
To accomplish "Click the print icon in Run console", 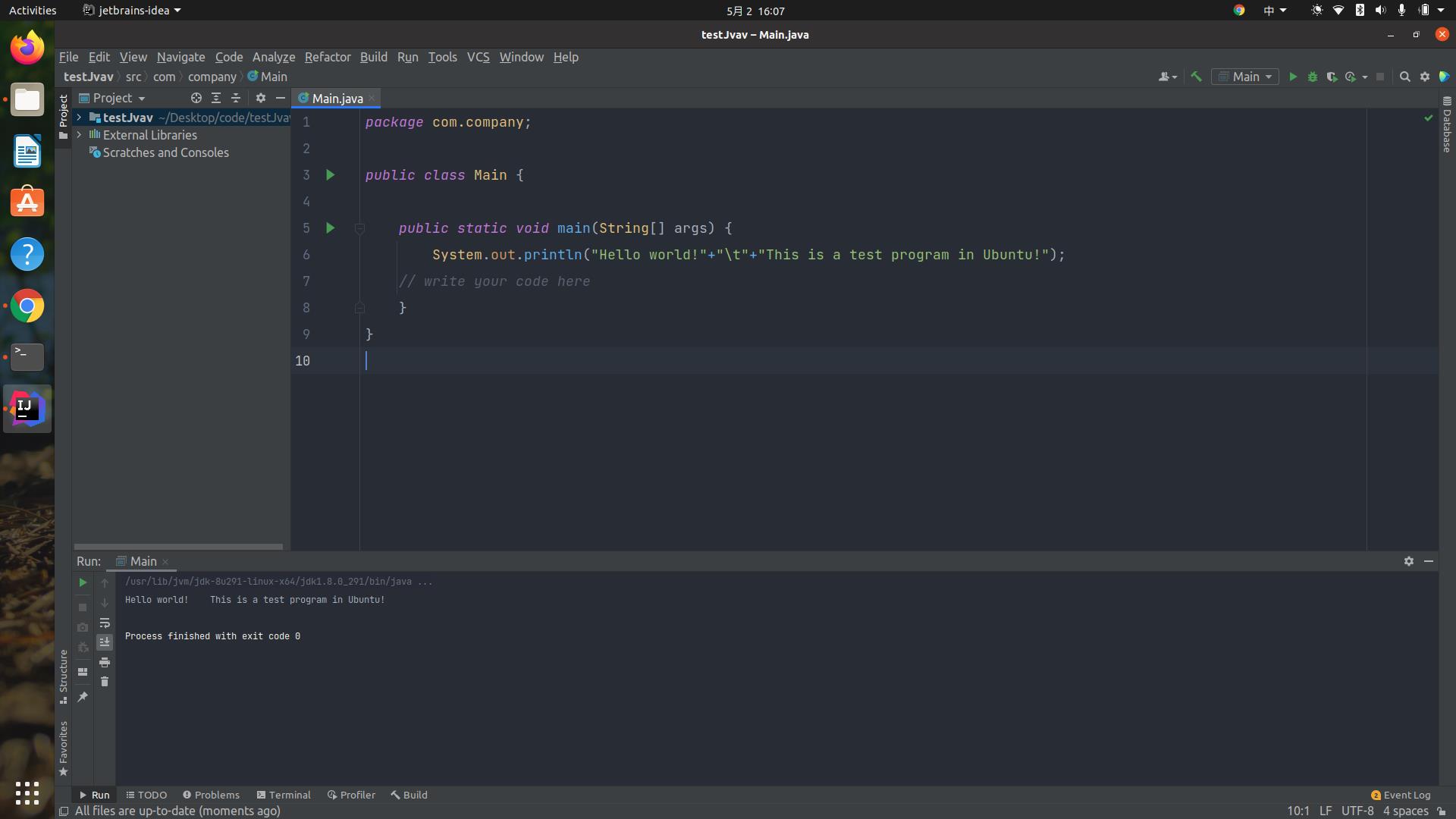I will [105, 662].
